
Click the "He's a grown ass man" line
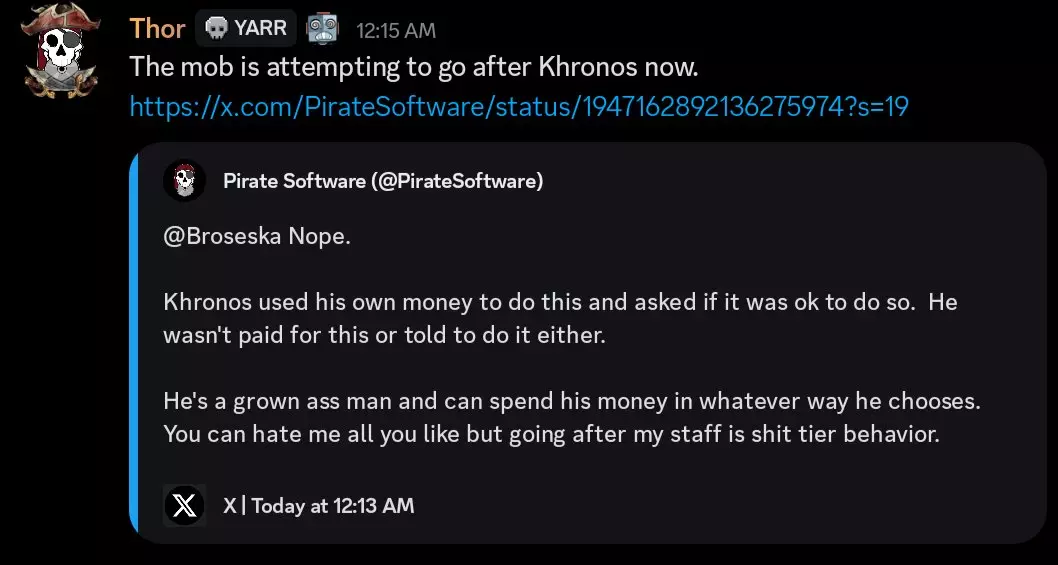click(572, 402)
